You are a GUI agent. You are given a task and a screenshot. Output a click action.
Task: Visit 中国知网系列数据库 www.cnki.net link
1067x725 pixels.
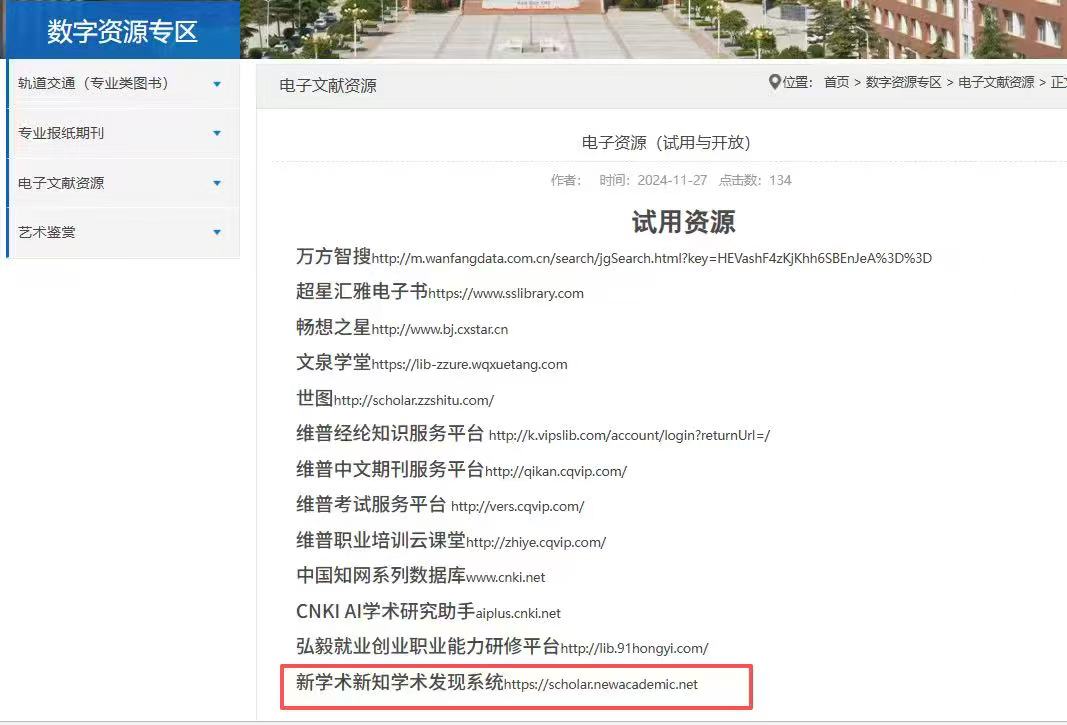[x=505, y=577]
